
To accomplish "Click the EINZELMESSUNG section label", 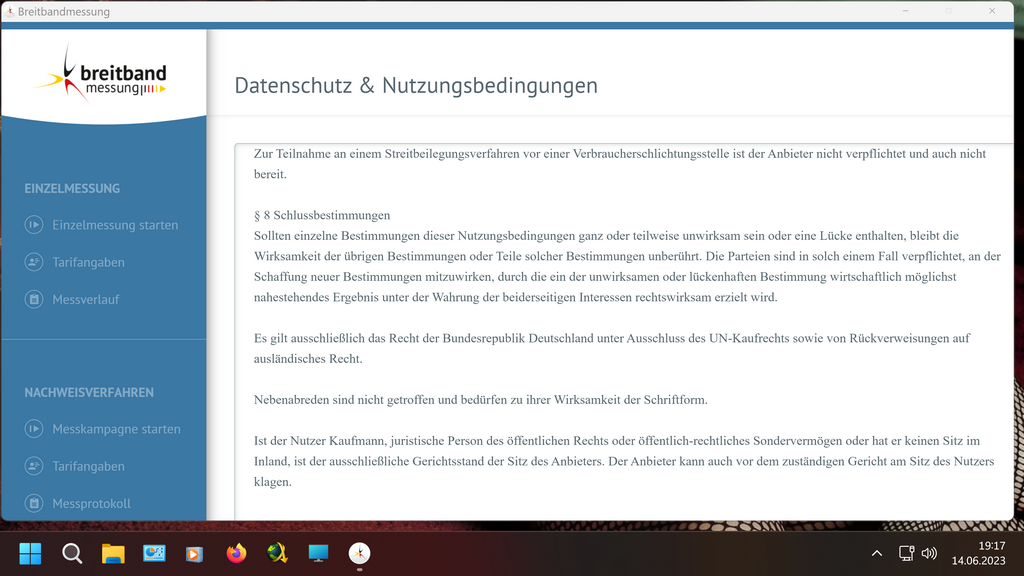I will [72, 188].
